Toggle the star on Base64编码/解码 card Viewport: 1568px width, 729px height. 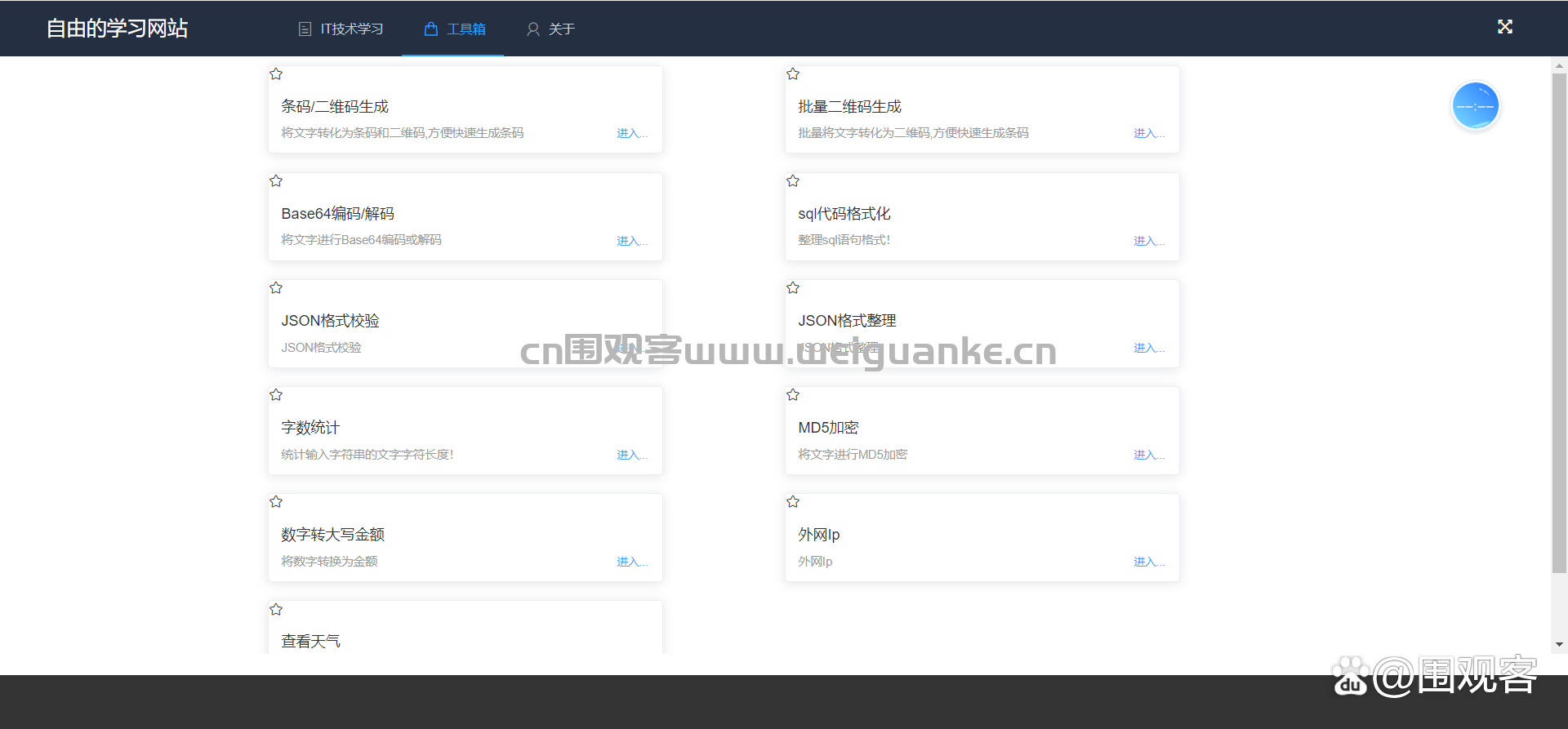click(276, 181)
